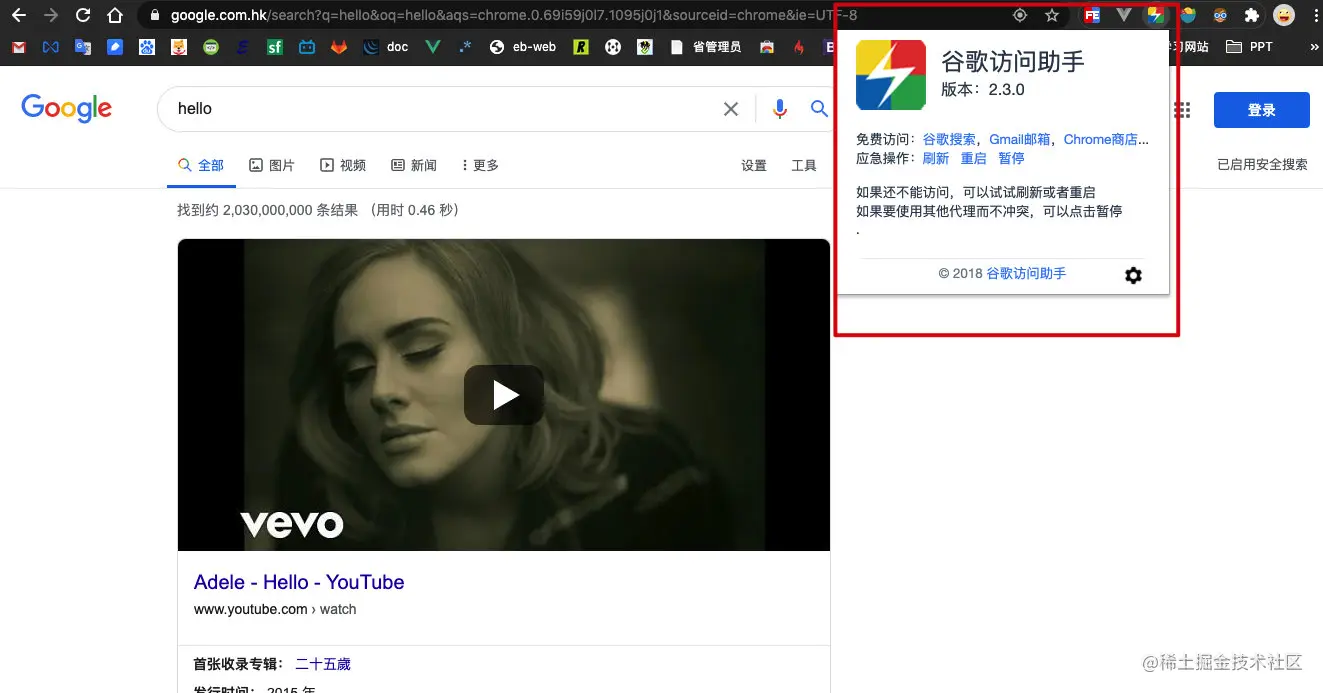The image size is (1323, 693).
Task: Select the google.com.hk address bar URL
Action: 513,16
